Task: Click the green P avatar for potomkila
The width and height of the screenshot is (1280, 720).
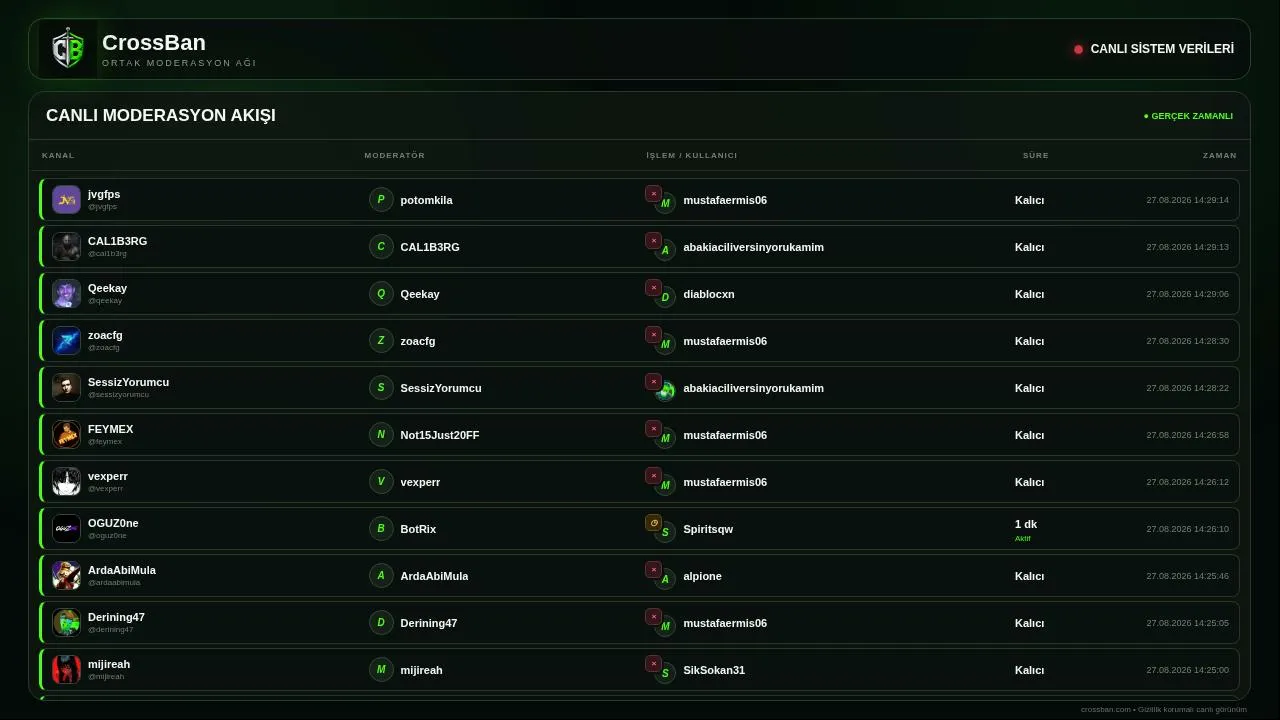Action: pyautogui.click(x=381, y=200)
